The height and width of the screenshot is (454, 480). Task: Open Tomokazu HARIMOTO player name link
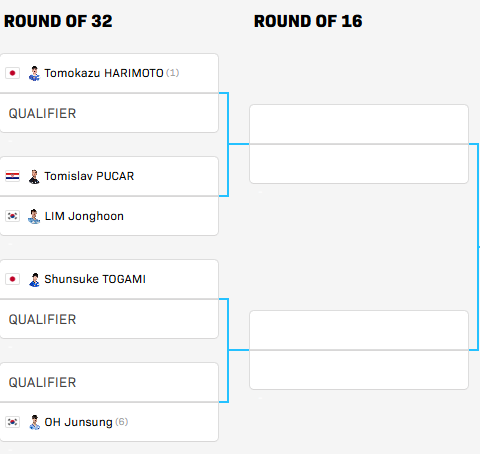[104, 73]
